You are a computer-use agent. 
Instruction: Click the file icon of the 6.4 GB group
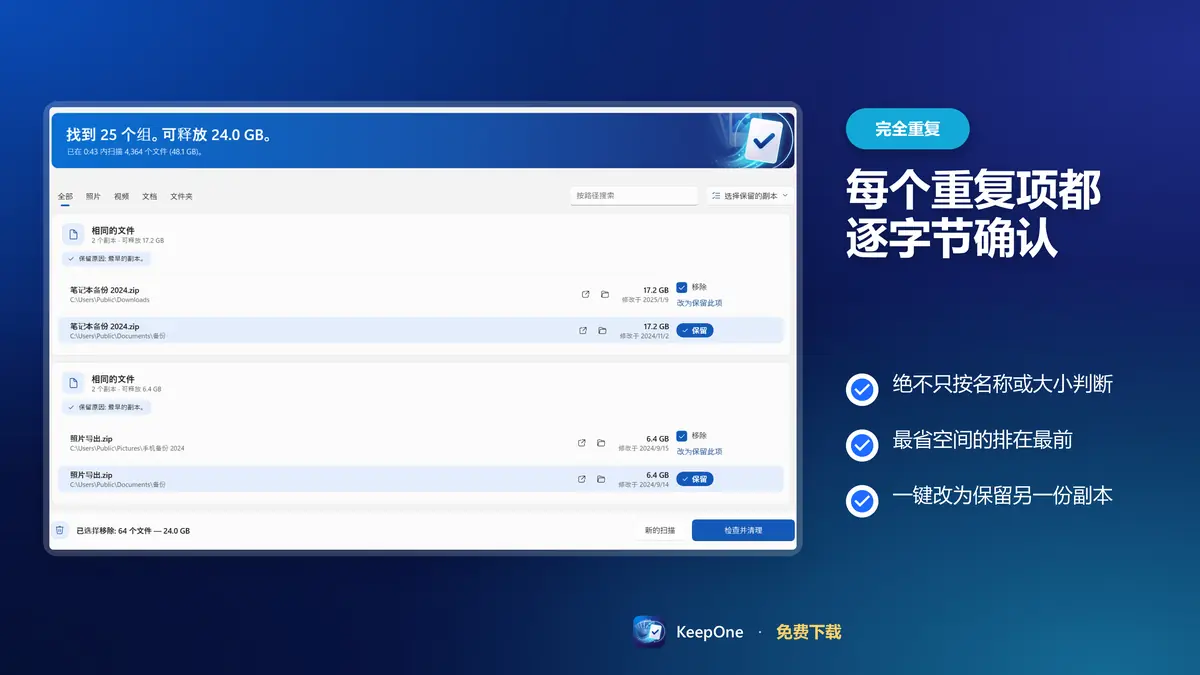(x=73, y=383)
